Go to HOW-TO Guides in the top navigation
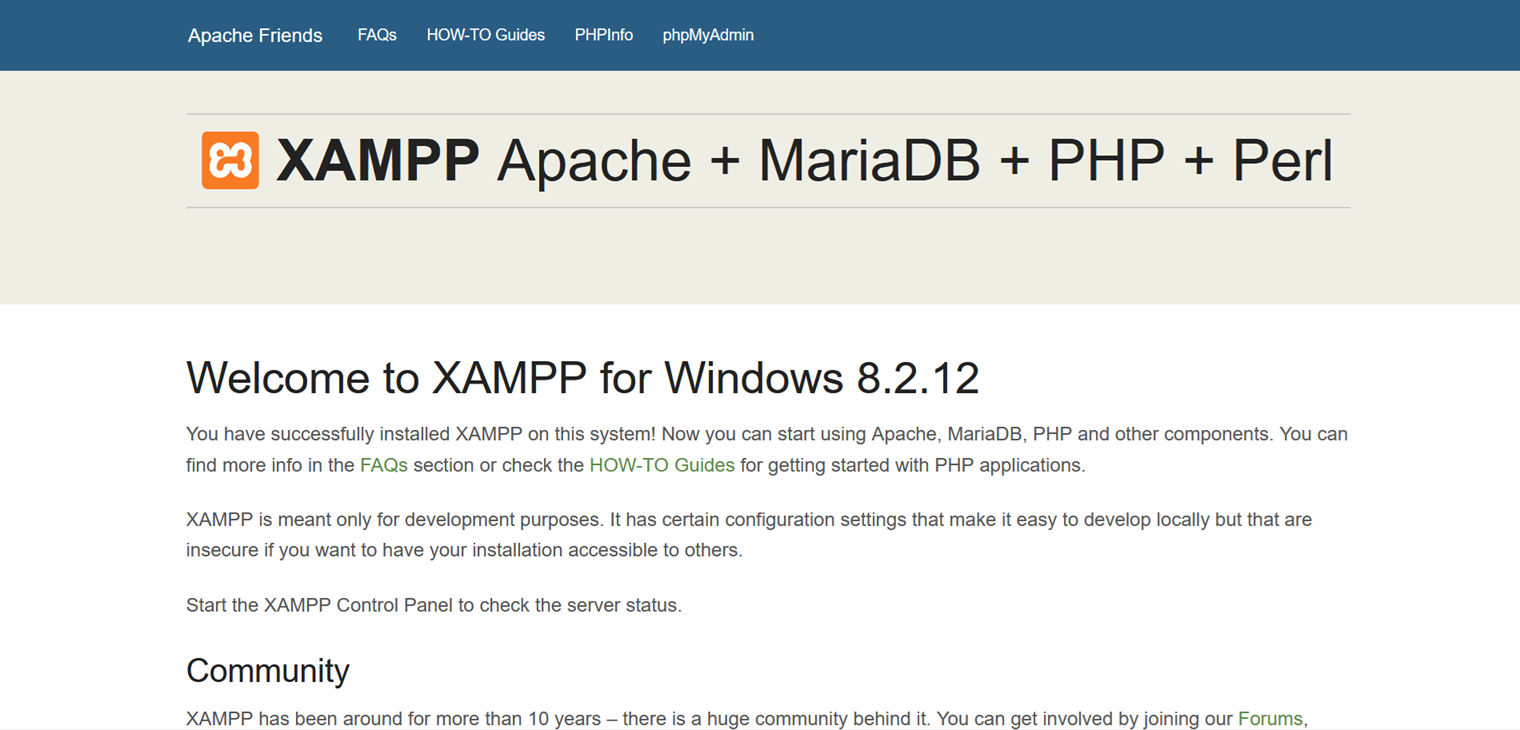The image size is (1520, 730). [486, 35]
